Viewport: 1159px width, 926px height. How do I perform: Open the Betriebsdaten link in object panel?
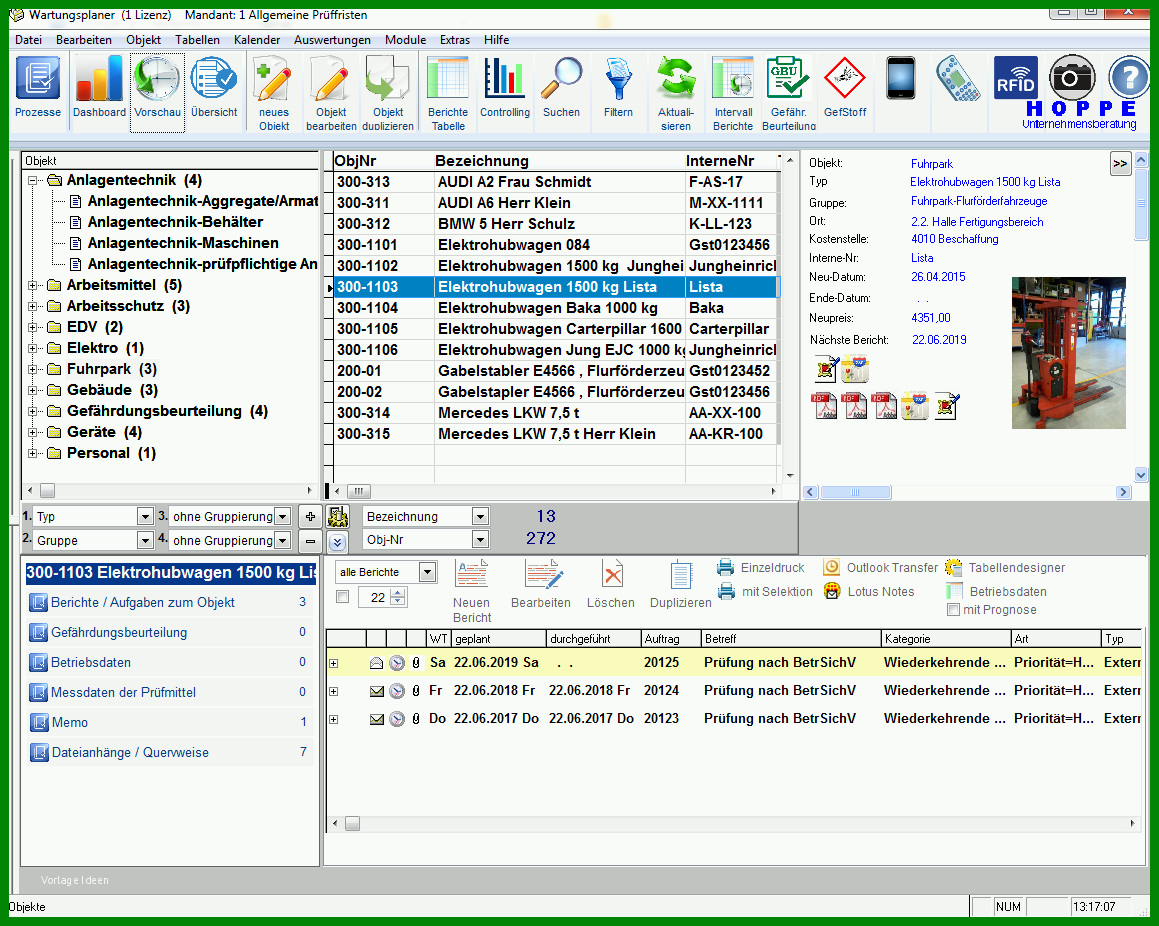pos(91,662)
